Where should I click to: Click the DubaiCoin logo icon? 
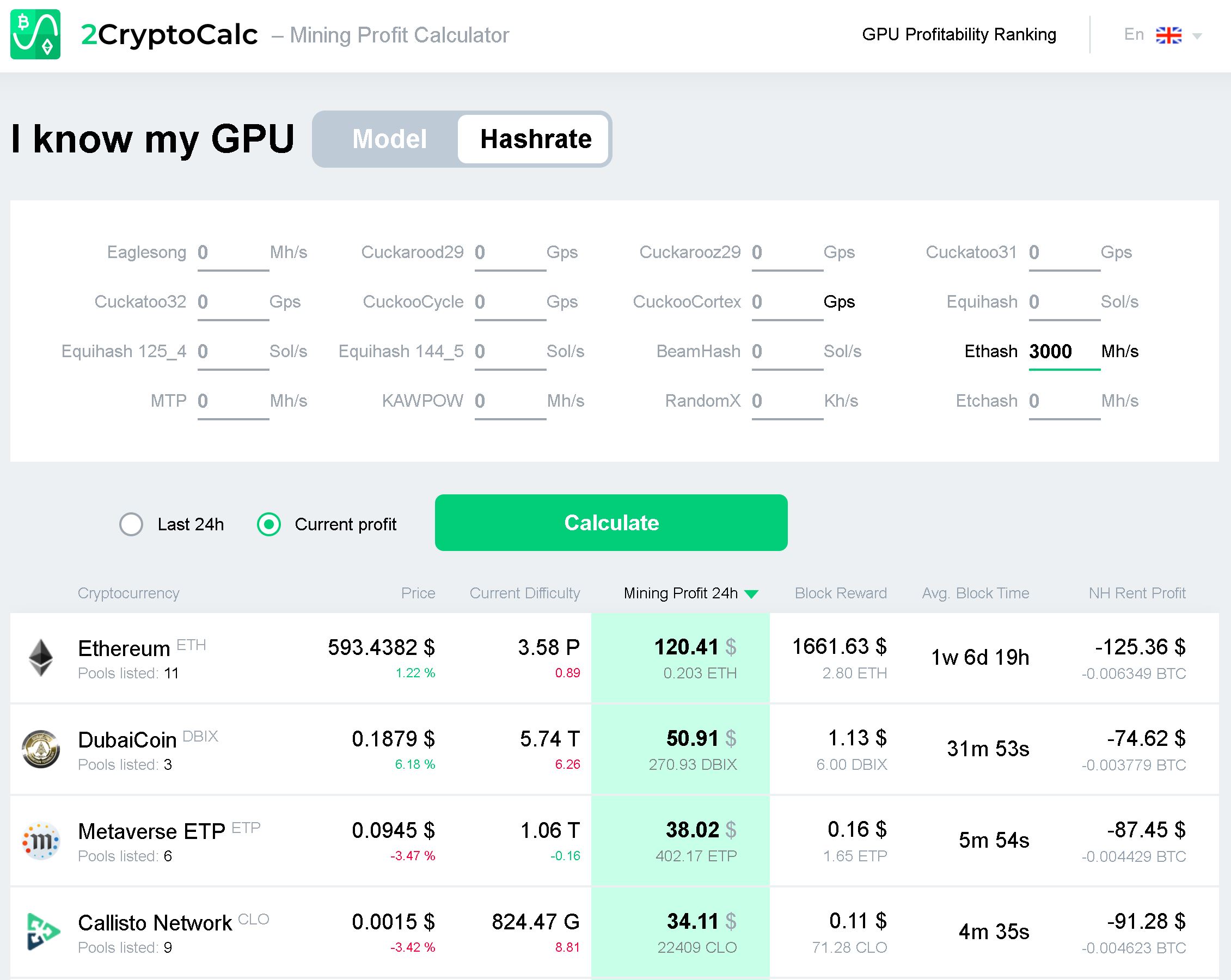tap(40, 749)
